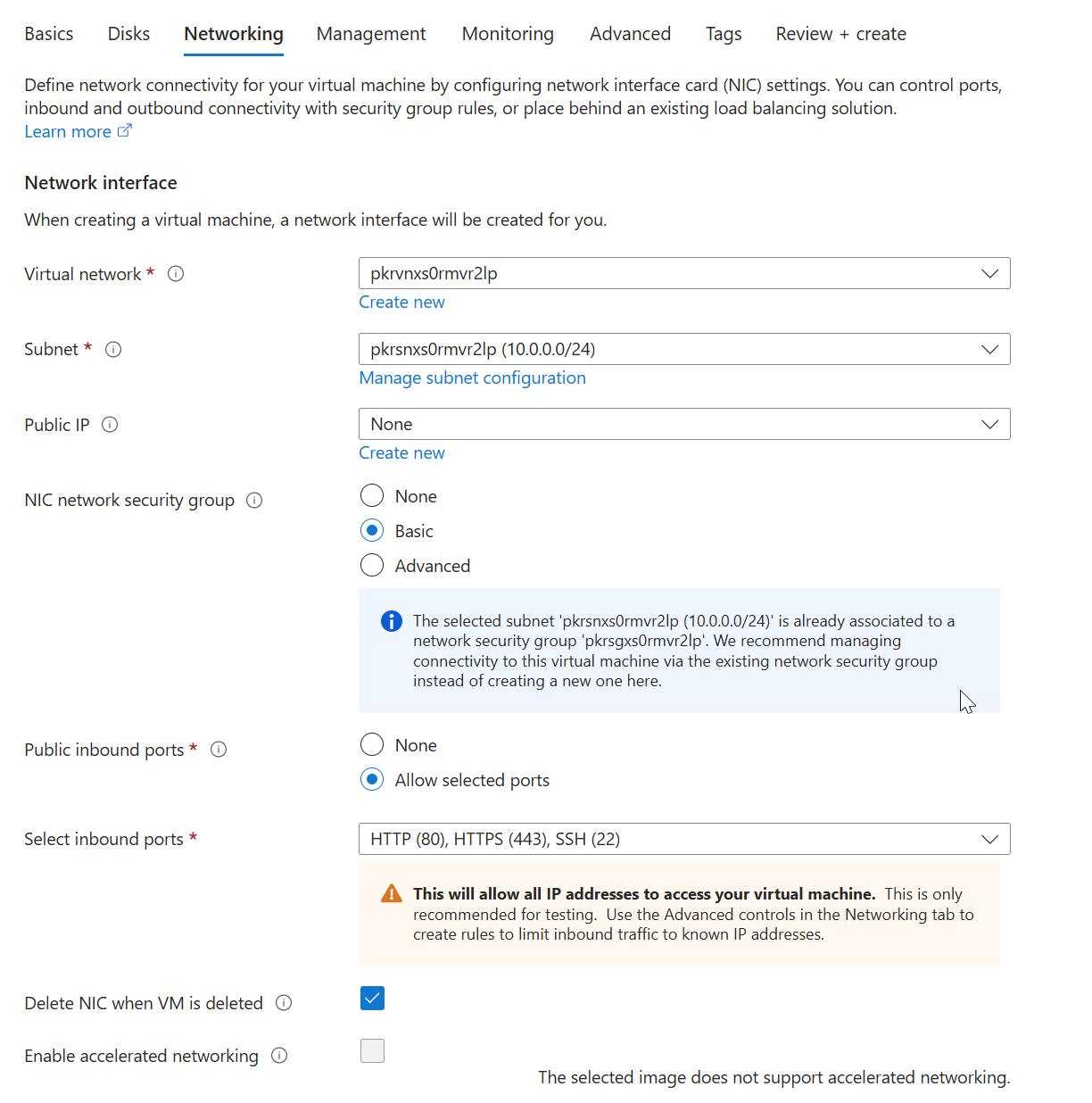1092x1103 pixels.
Task: Select None for NIC network security group
Action: [372, 496]
